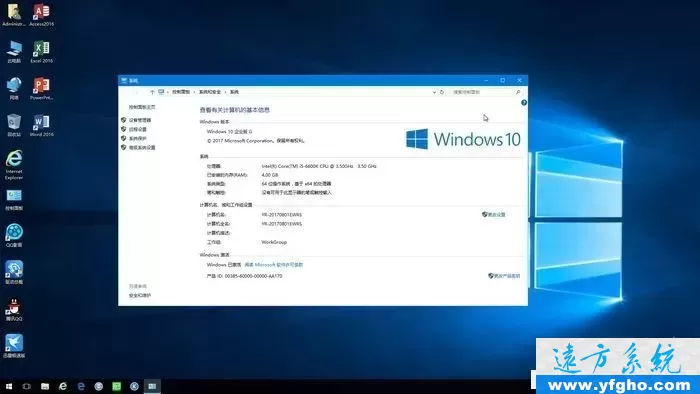Open Microsoft Edge from the taskbar
The height and width of the screenshot is (394, 700).
(81, 386)
